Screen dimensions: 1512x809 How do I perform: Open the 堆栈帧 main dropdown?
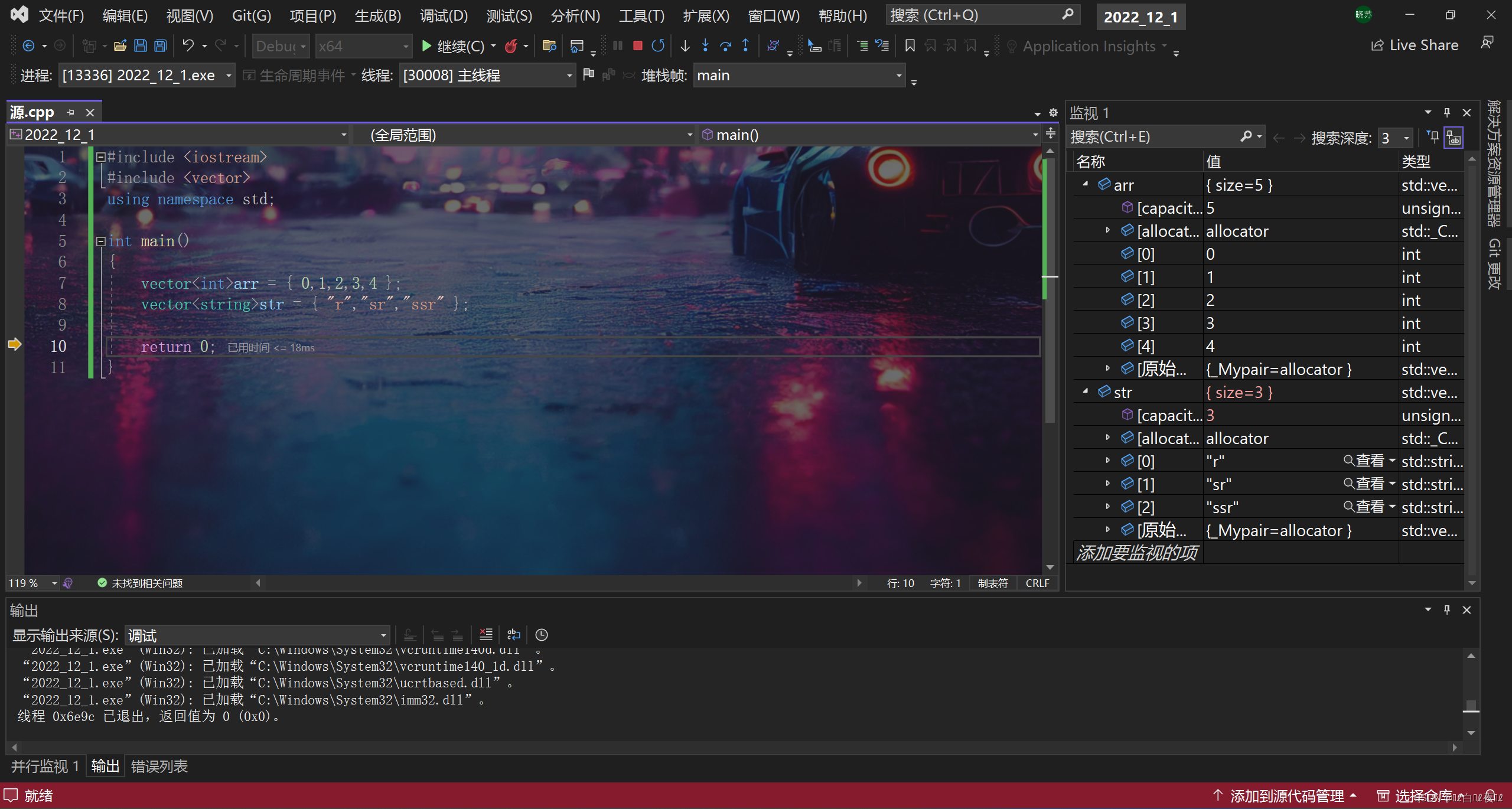(799, 75)
